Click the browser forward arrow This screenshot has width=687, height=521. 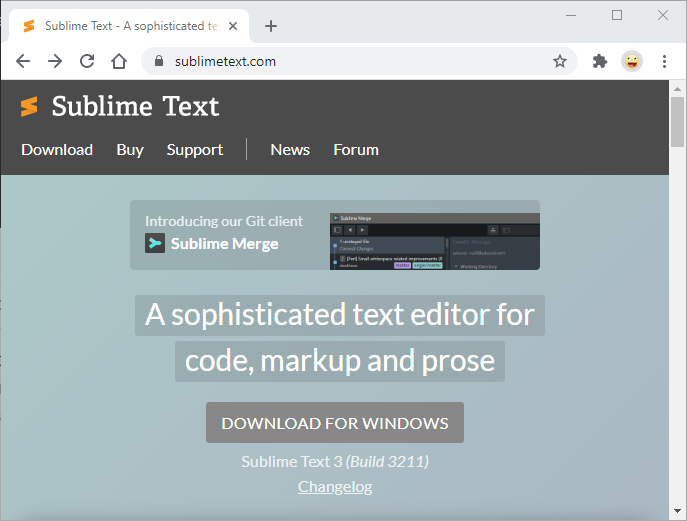(x=55, y=61)
